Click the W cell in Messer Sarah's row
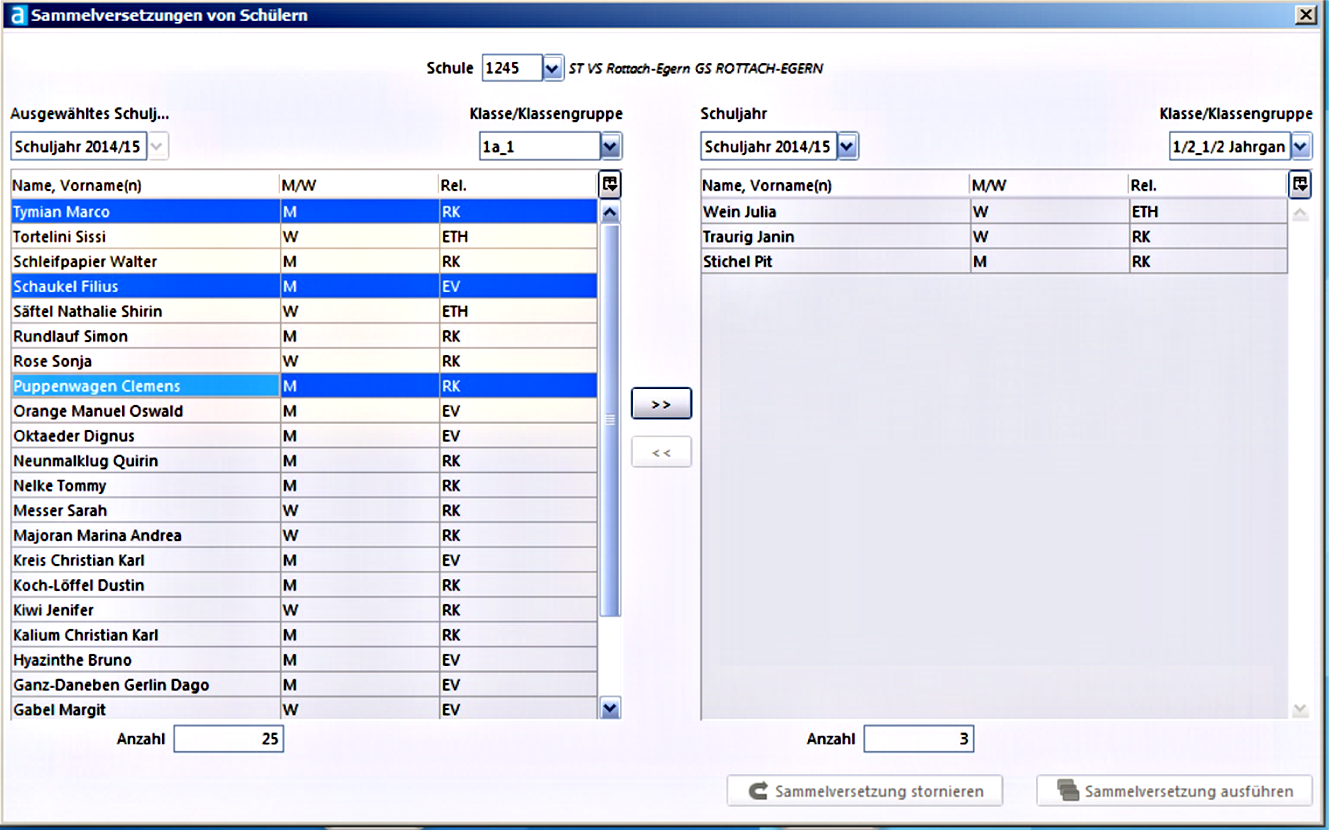 click(359, 511)
